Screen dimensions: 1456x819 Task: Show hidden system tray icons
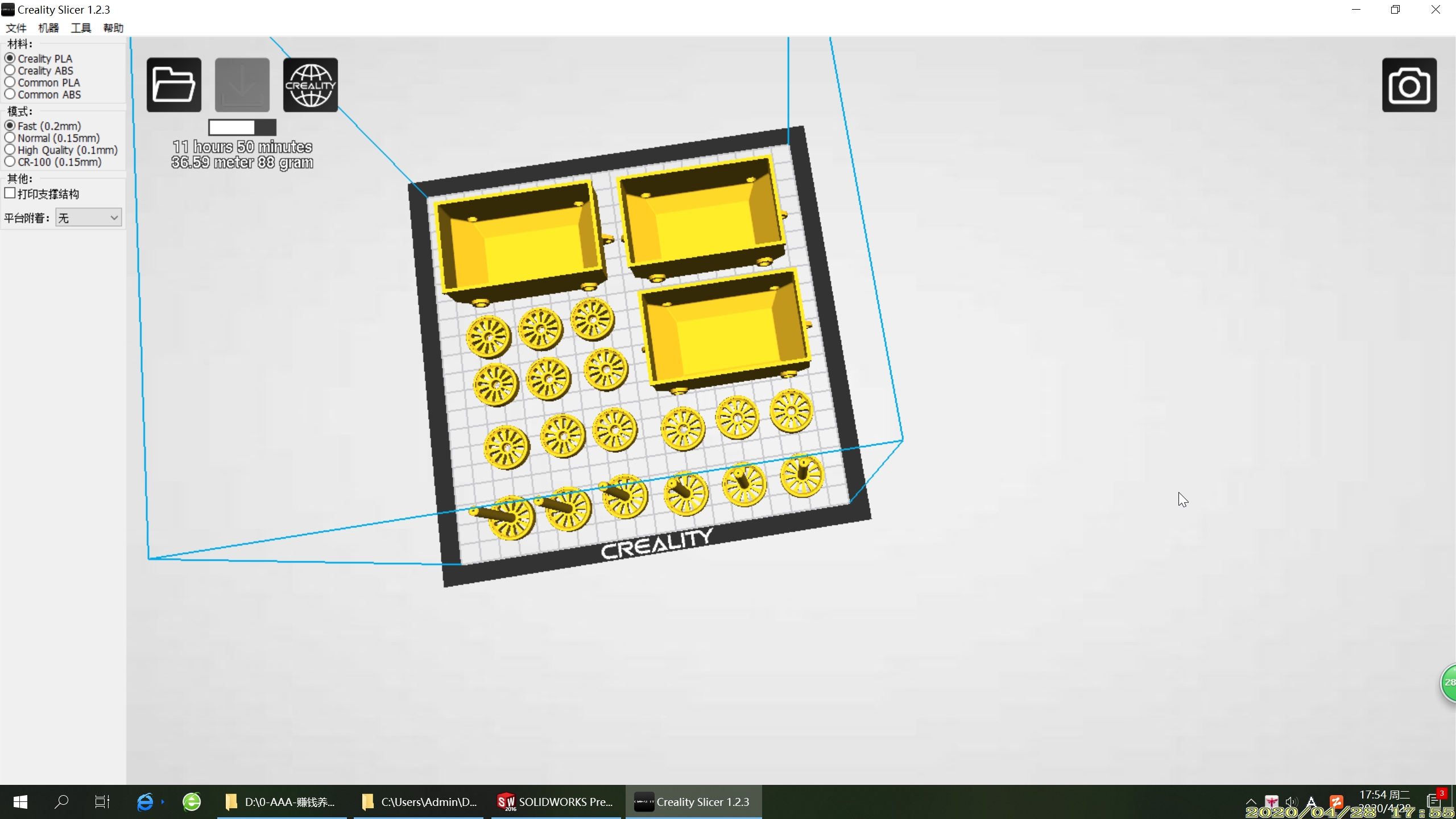click(1251, 802)
